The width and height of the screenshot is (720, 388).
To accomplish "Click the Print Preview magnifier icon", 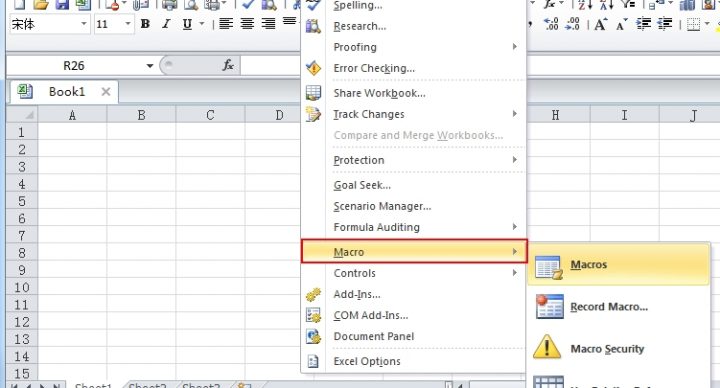I will point(191,5).
